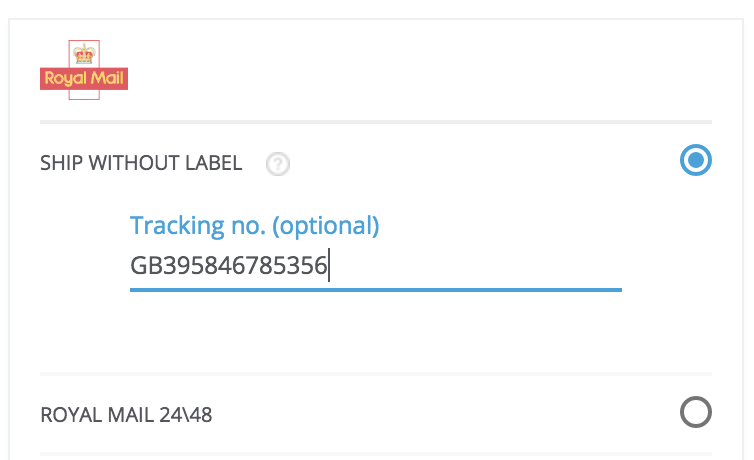Click the GB prefix of the tracking number
This screenshot has width=754, height=460.
146,266
